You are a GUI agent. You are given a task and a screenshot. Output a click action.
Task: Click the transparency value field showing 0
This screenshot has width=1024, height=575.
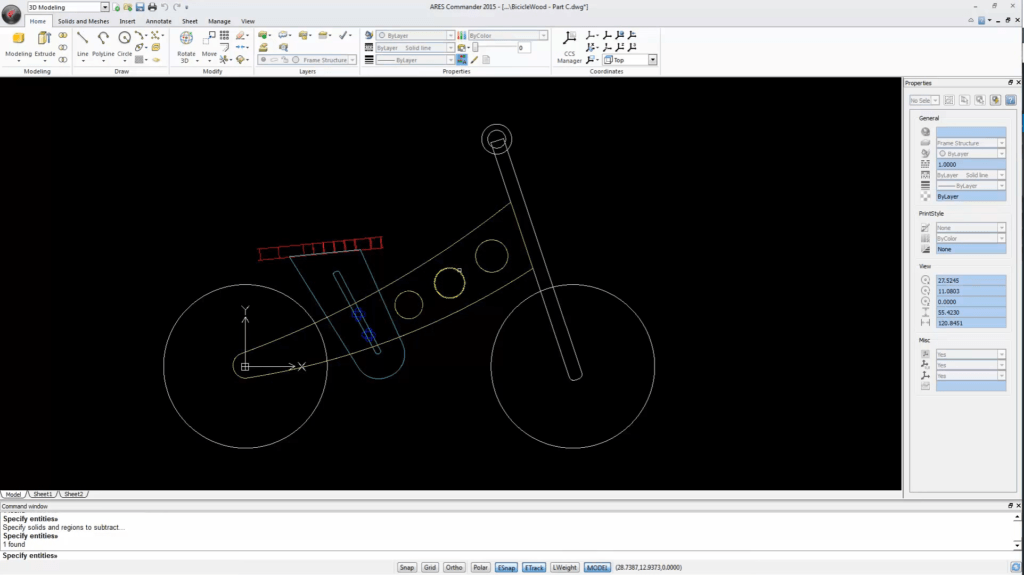[522, 48]
